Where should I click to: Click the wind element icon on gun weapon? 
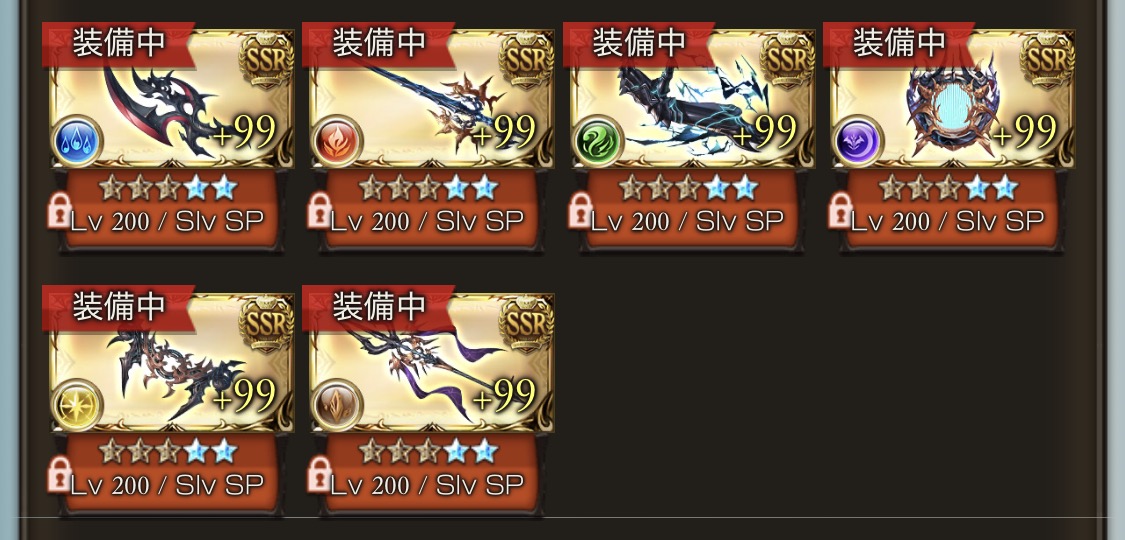tap(598, 141)
